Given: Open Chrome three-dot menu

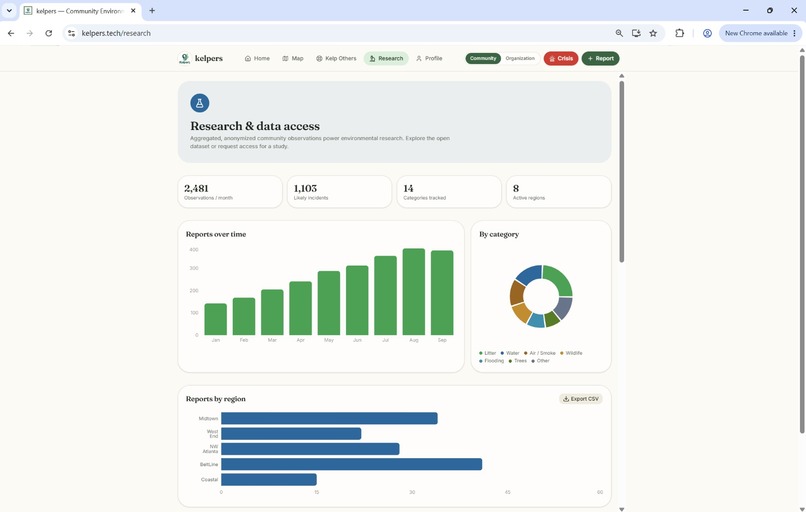Looking at the screenshot, I should pyautogui.click(x=795, y=33).
